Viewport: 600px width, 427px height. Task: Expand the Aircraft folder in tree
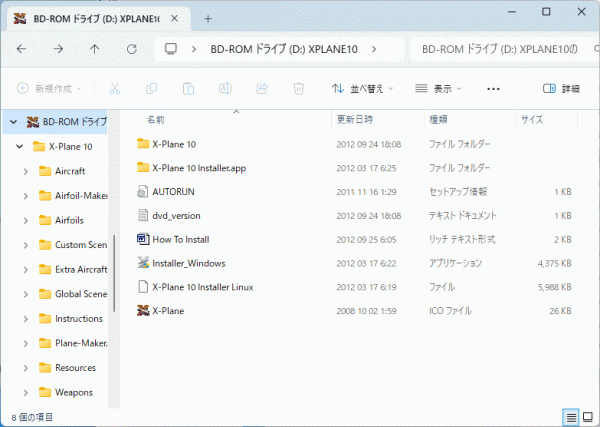[x=26, y=171]
